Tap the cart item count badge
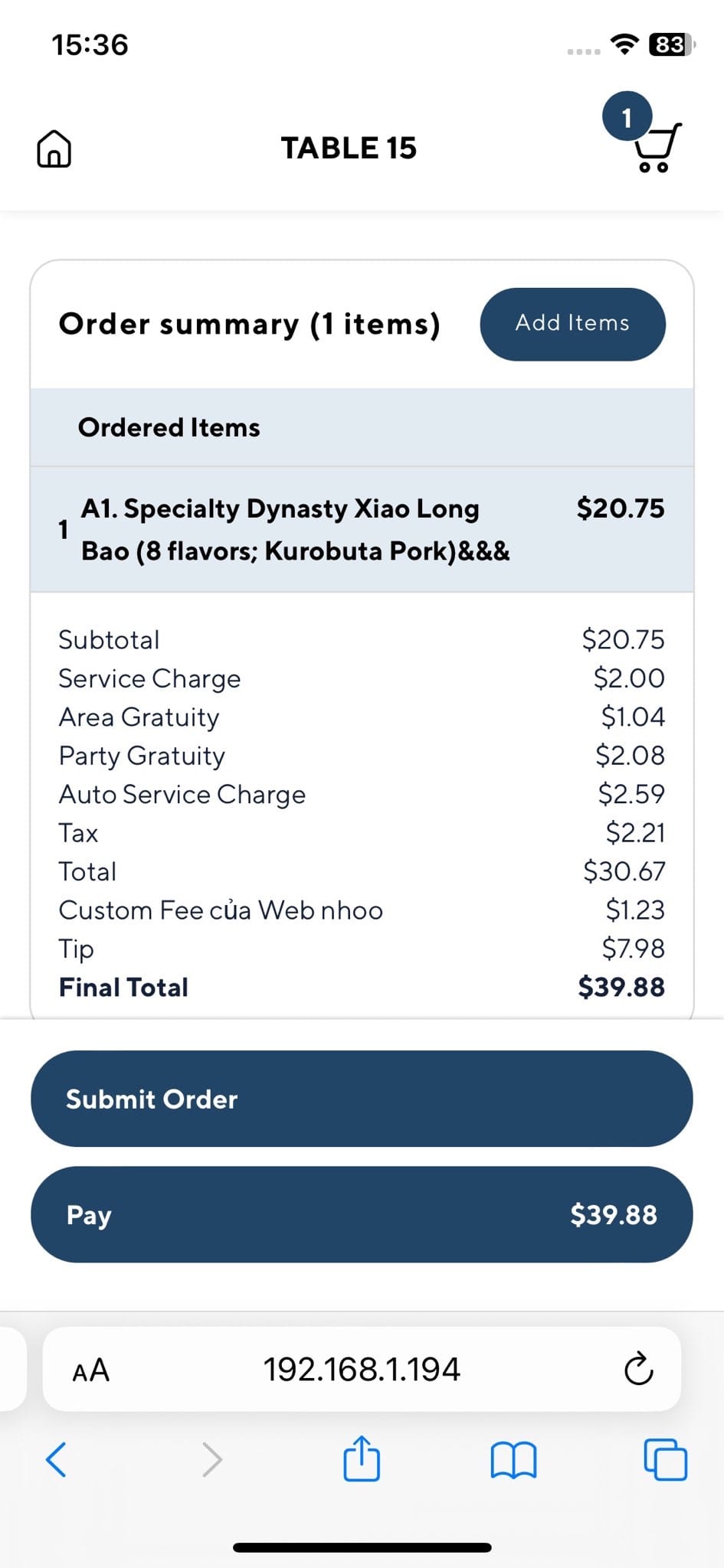 627,117
